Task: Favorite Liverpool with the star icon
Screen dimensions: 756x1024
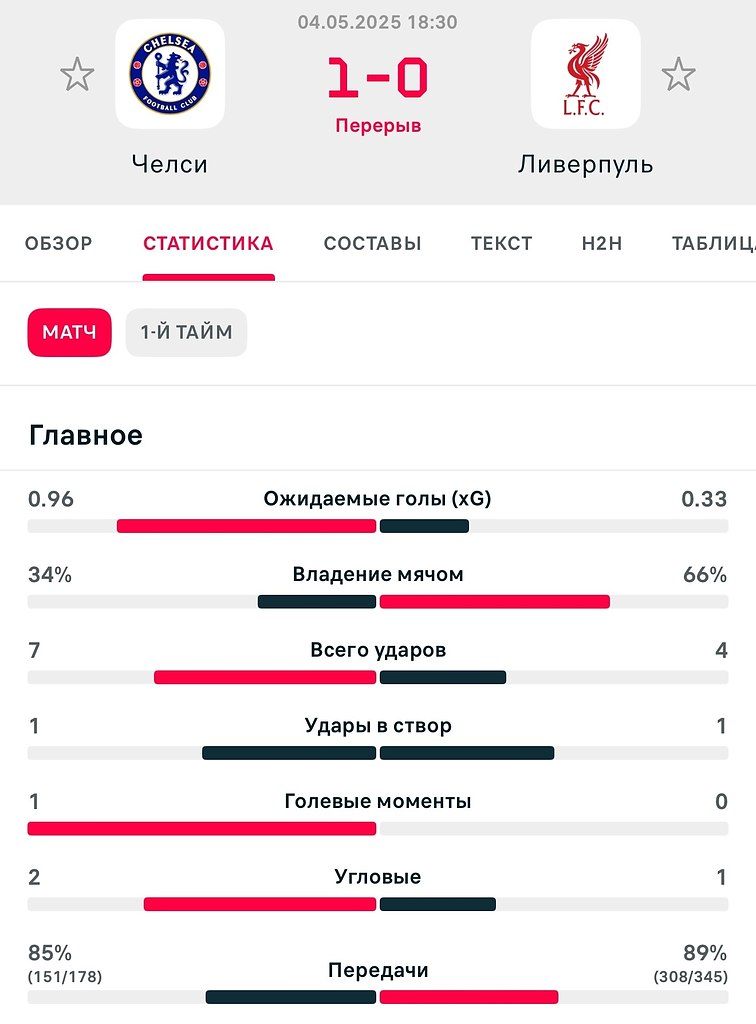Action: tap(678, 74)
